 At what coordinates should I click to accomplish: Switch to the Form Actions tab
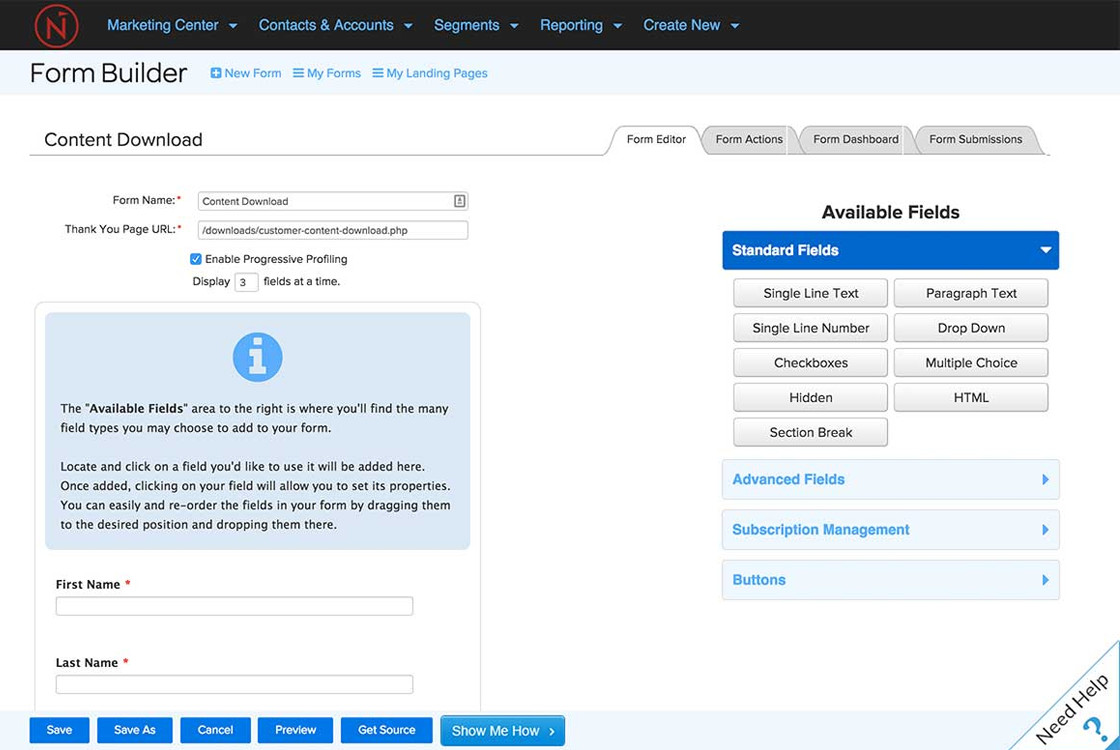[749, 139]
